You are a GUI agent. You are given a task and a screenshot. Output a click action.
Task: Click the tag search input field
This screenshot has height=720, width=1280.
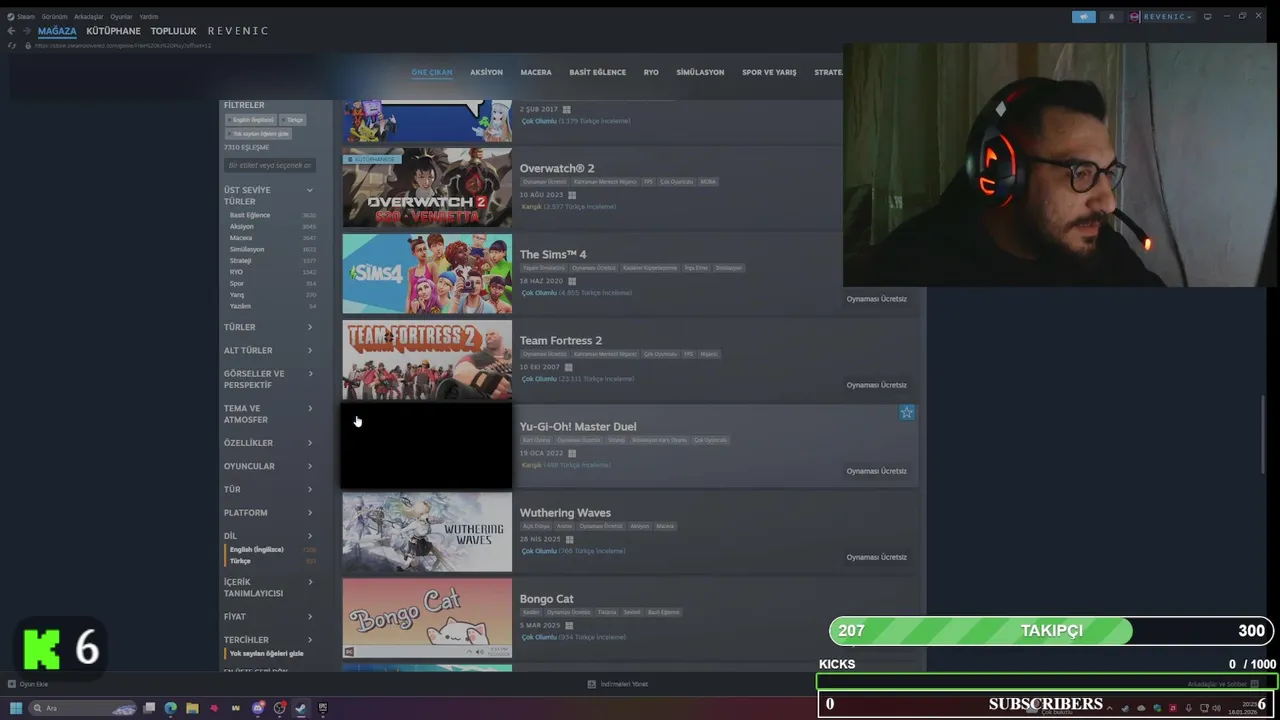tap(270, 165)
